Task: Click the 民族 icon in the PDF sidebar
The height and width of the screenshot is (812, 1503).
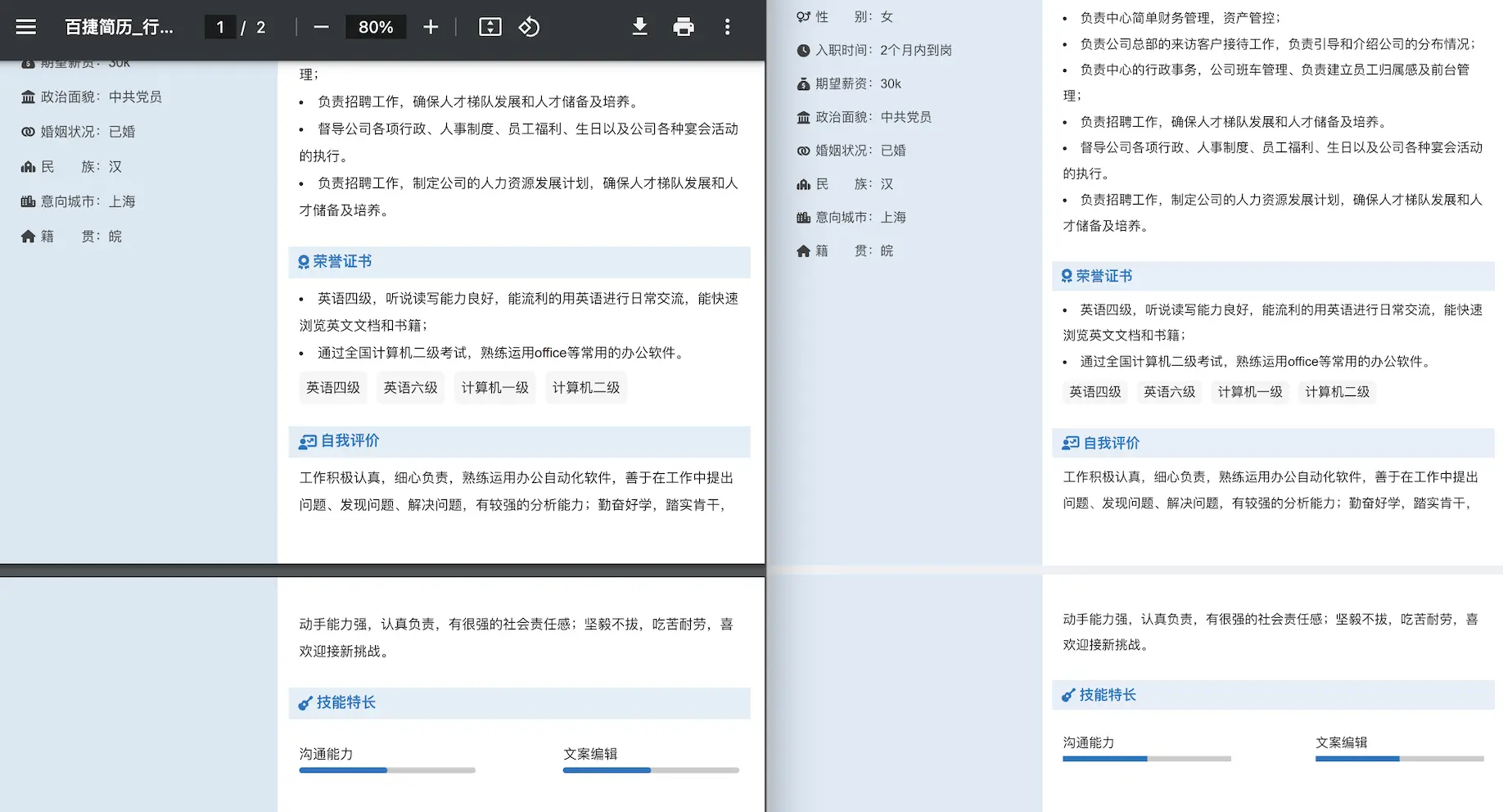Action: tap(28, 167)
